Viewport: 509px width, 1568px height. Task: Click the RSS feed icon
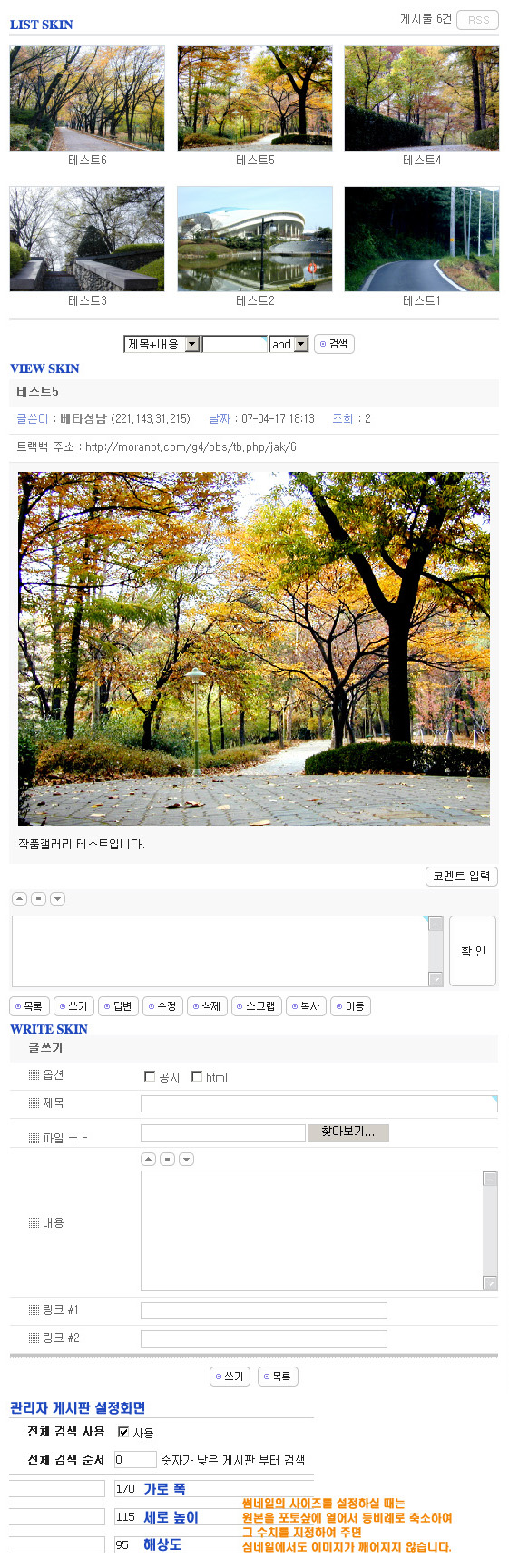(x=478, y=20)
